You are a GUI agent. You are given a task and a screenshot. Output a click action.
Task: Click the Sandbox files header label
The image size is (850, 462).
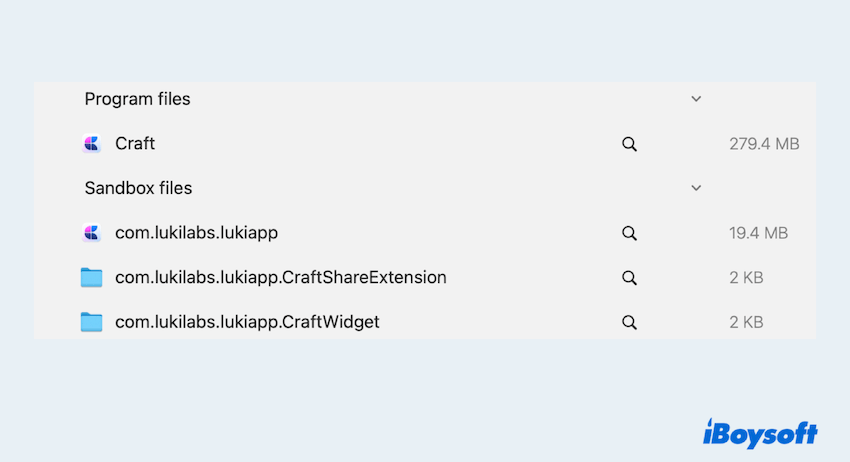click(138, 188)
